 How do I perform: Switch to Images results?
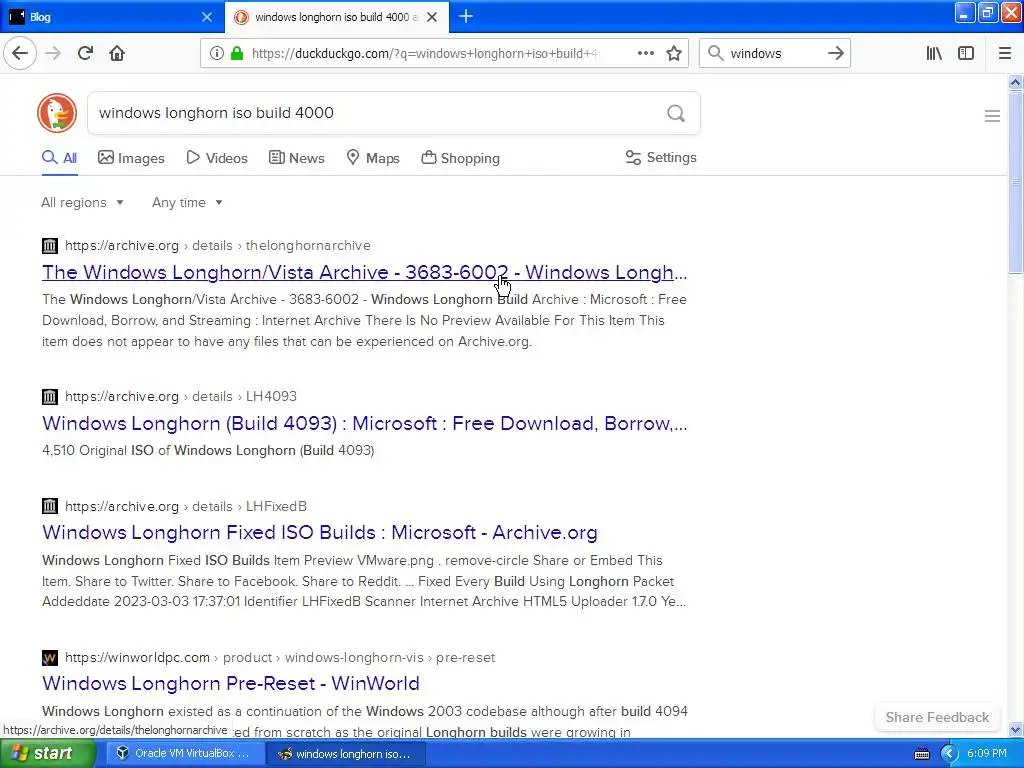[131, 158]
